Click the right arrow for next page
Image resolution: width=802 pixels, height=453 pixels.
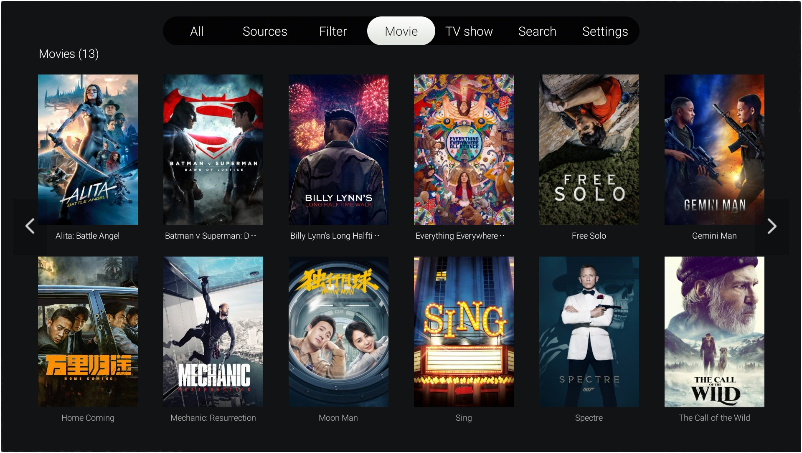click(771, 226)
